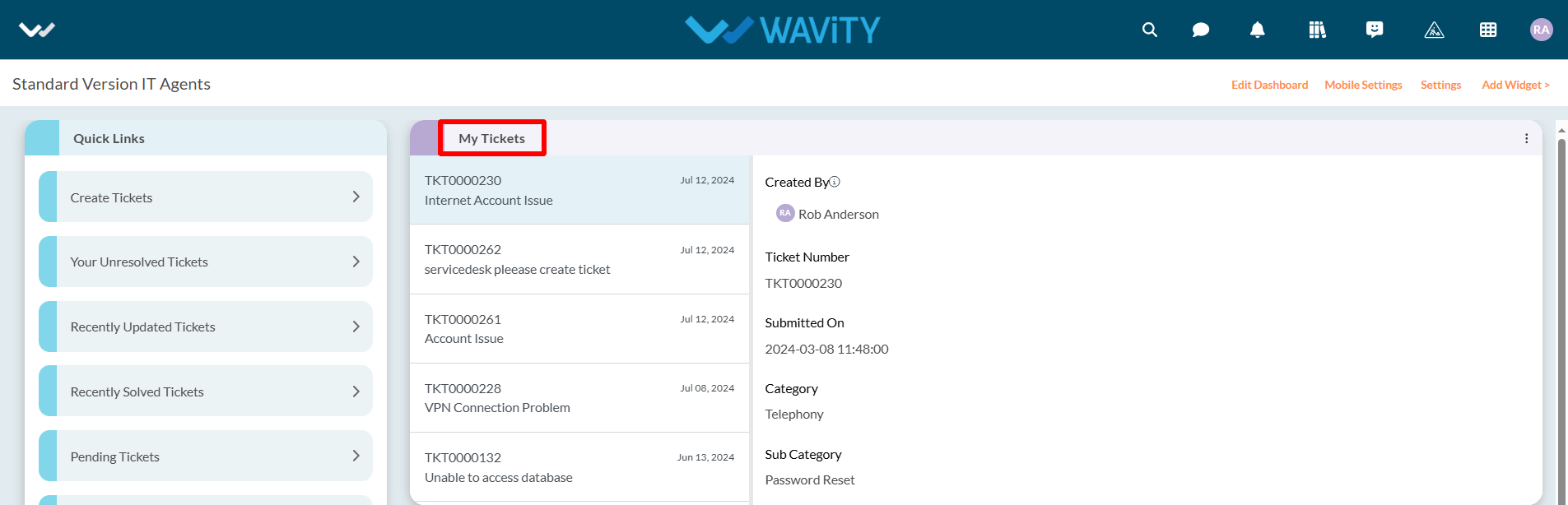Open the RA user avatar menu

click(1541, 30)
